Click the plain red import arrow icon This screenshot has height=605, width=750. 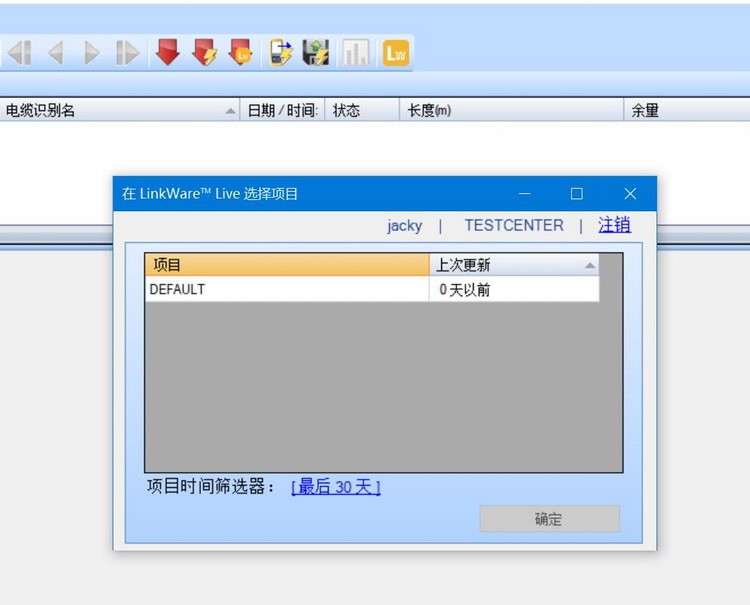click(x=168, y=53)
